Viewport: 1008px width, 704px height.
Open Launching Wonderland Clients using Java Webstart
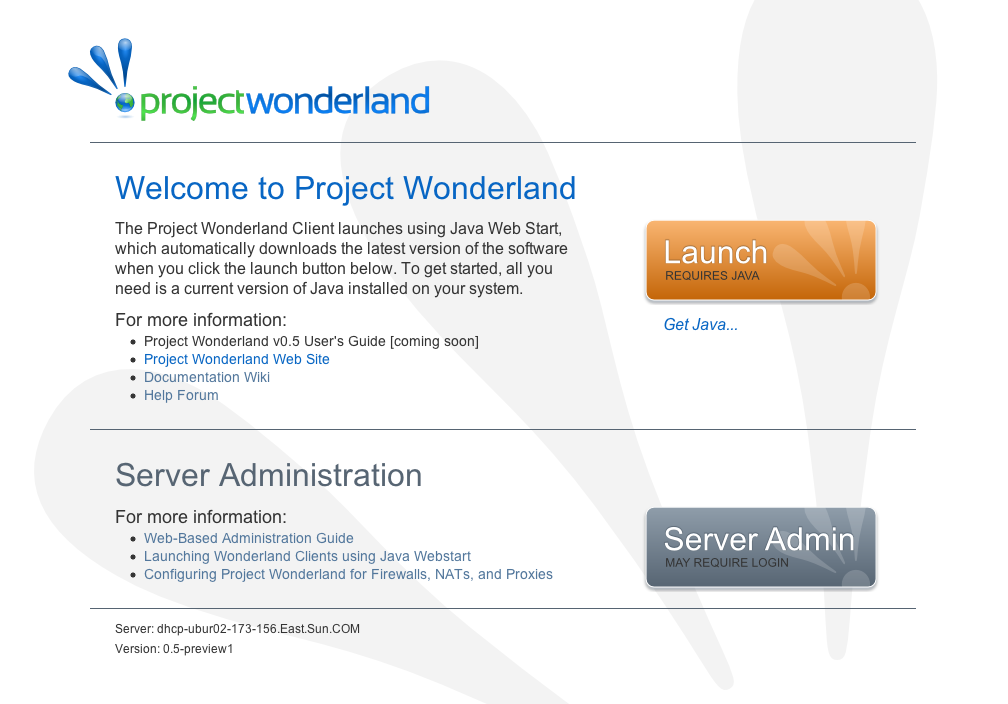coord(307,556)
